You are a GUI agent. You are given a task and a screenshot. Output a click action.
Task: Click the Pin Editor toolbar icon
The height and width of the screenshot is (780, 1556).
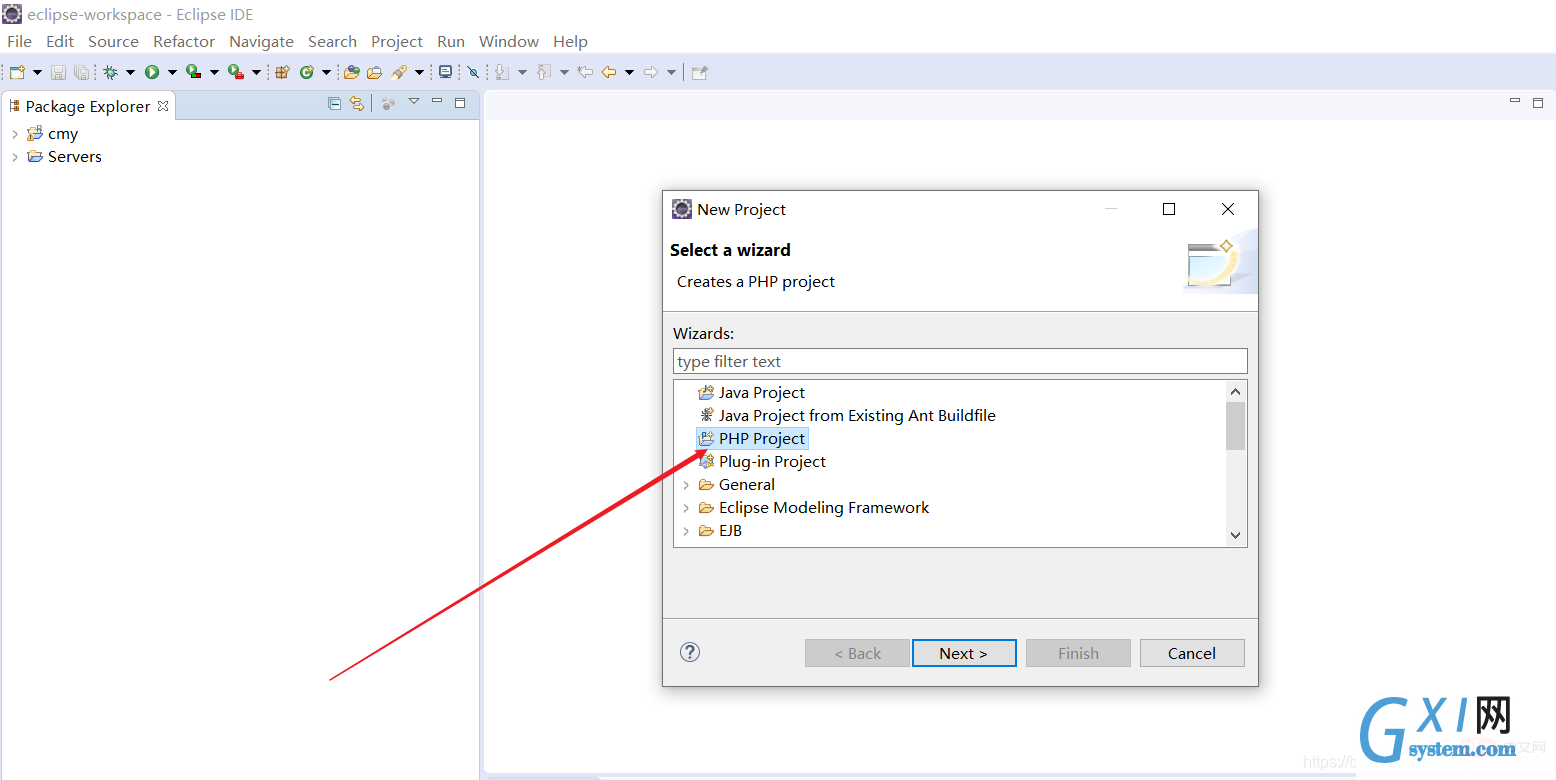[700, 72]
